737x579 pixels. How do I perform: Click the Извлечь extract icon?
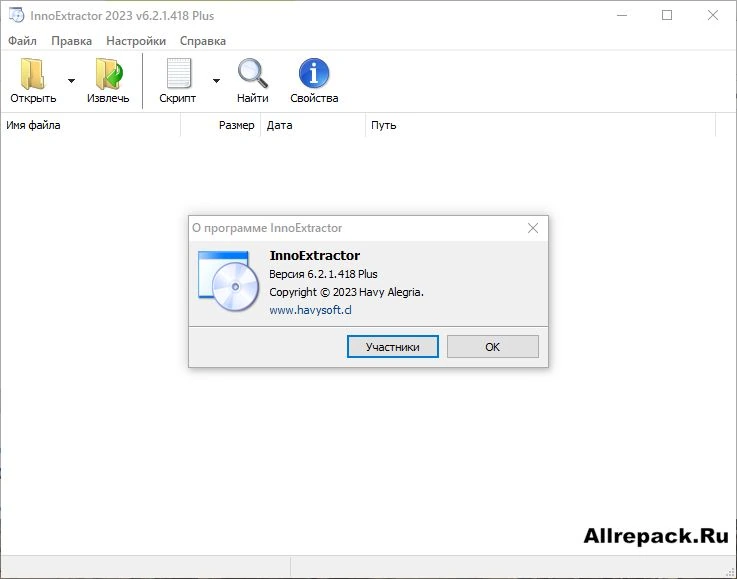[x=109, y=73]
